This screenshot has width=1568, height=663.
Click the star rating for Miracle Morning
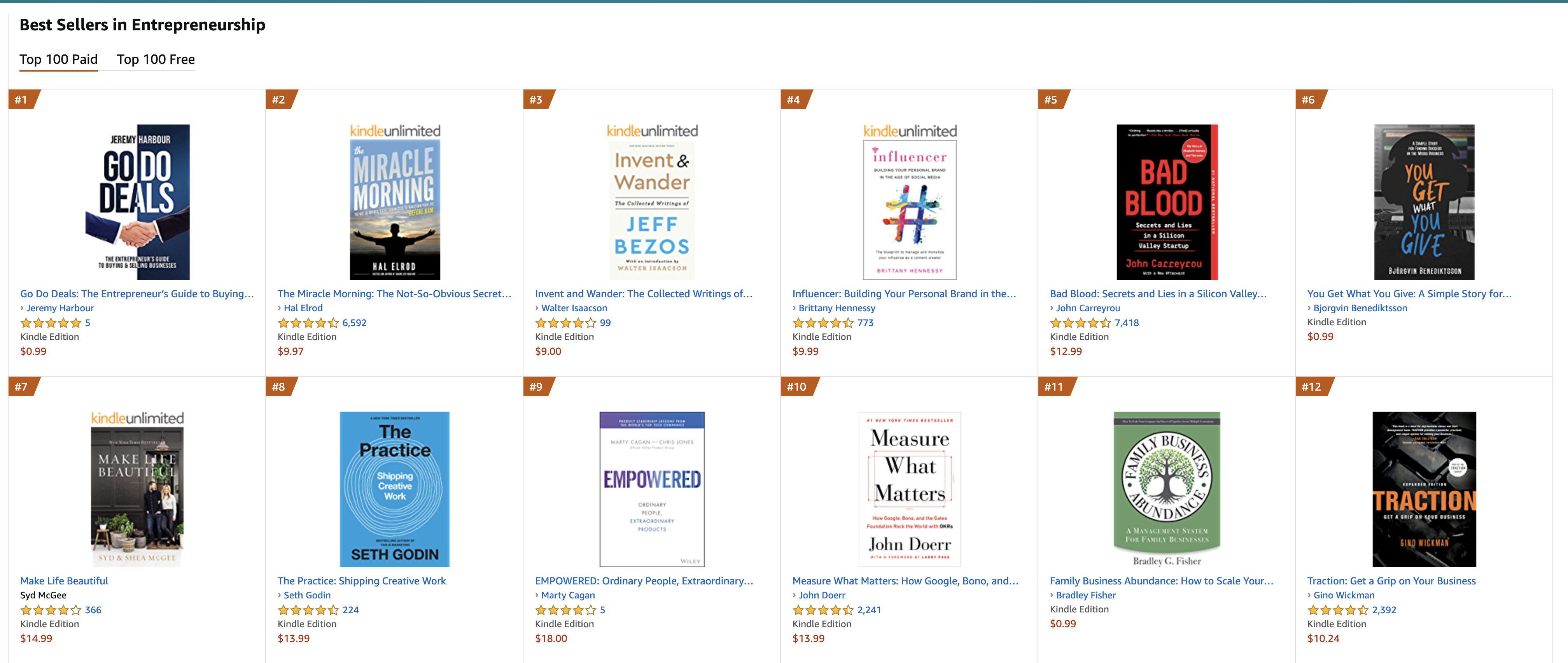307,323
